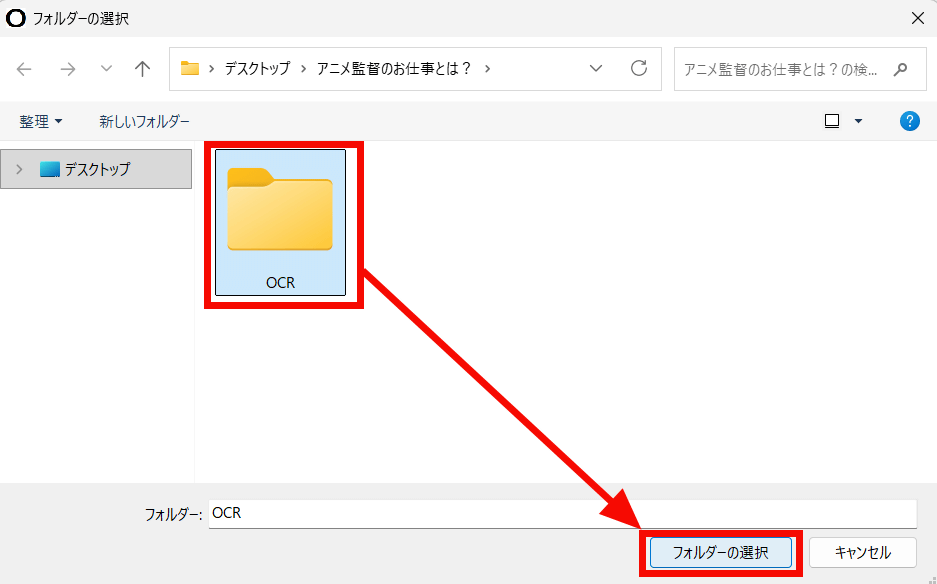Open view options dropdown arrow
The height and width of the screenshot is (584, 937).
pos(859,121)
